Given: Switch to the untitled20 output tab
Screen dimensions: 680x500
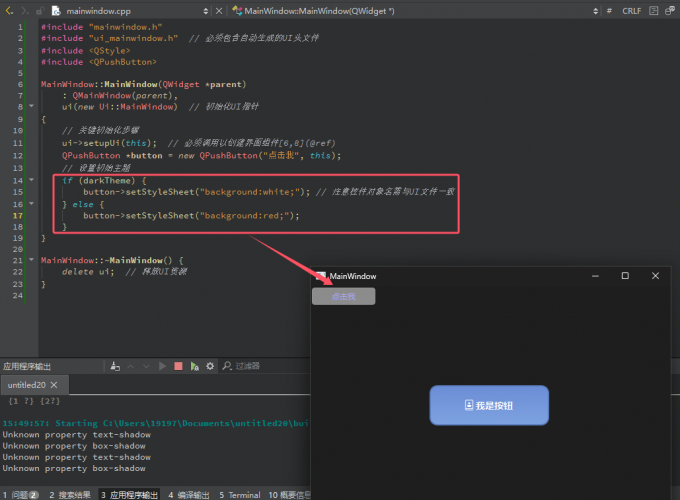Looking at the screenshot, I should click(x=26, y=385).
